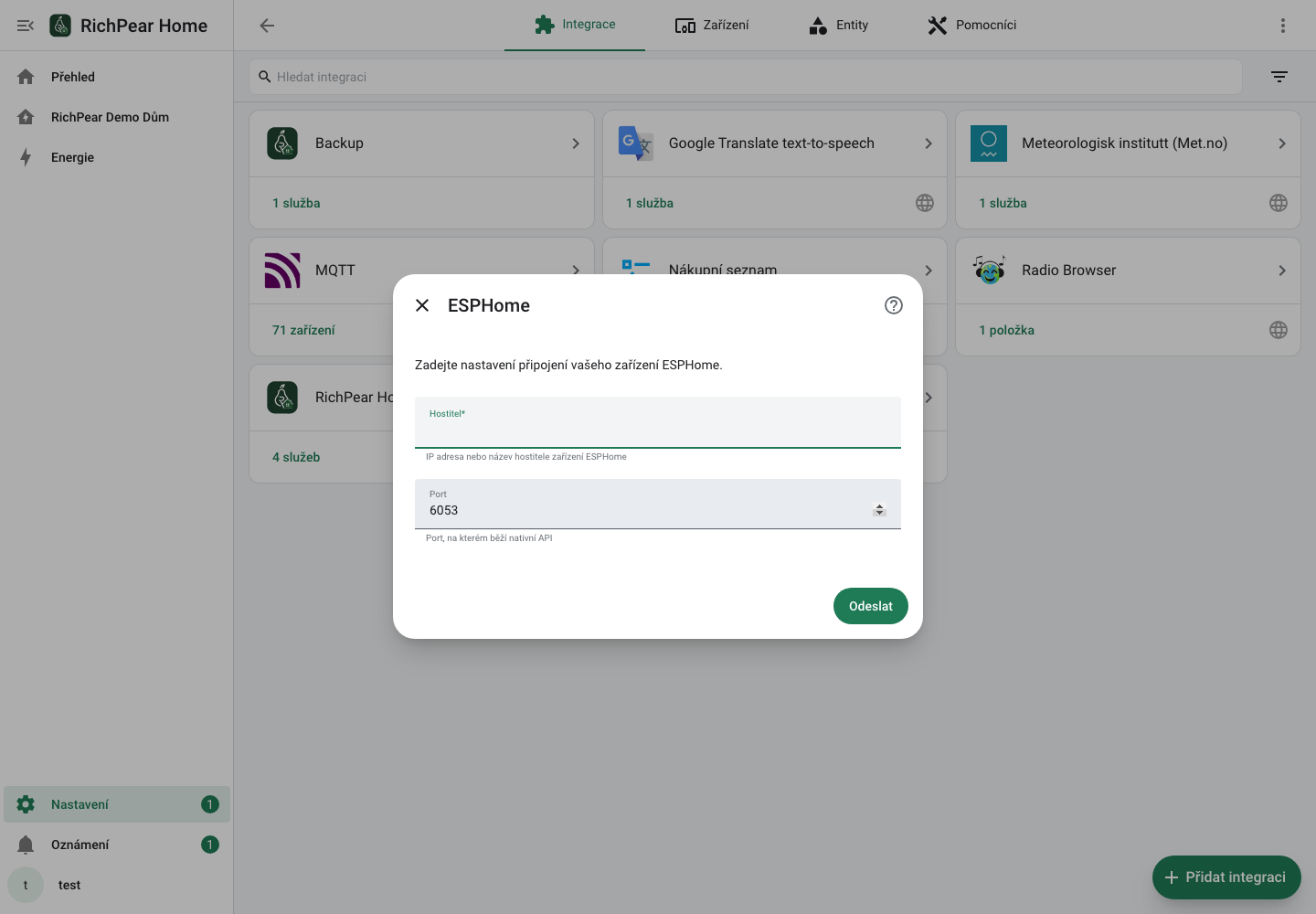The image size is (1316, 914).
Task: Click the Radio Browser icon
Action: (x=989, y=271)
